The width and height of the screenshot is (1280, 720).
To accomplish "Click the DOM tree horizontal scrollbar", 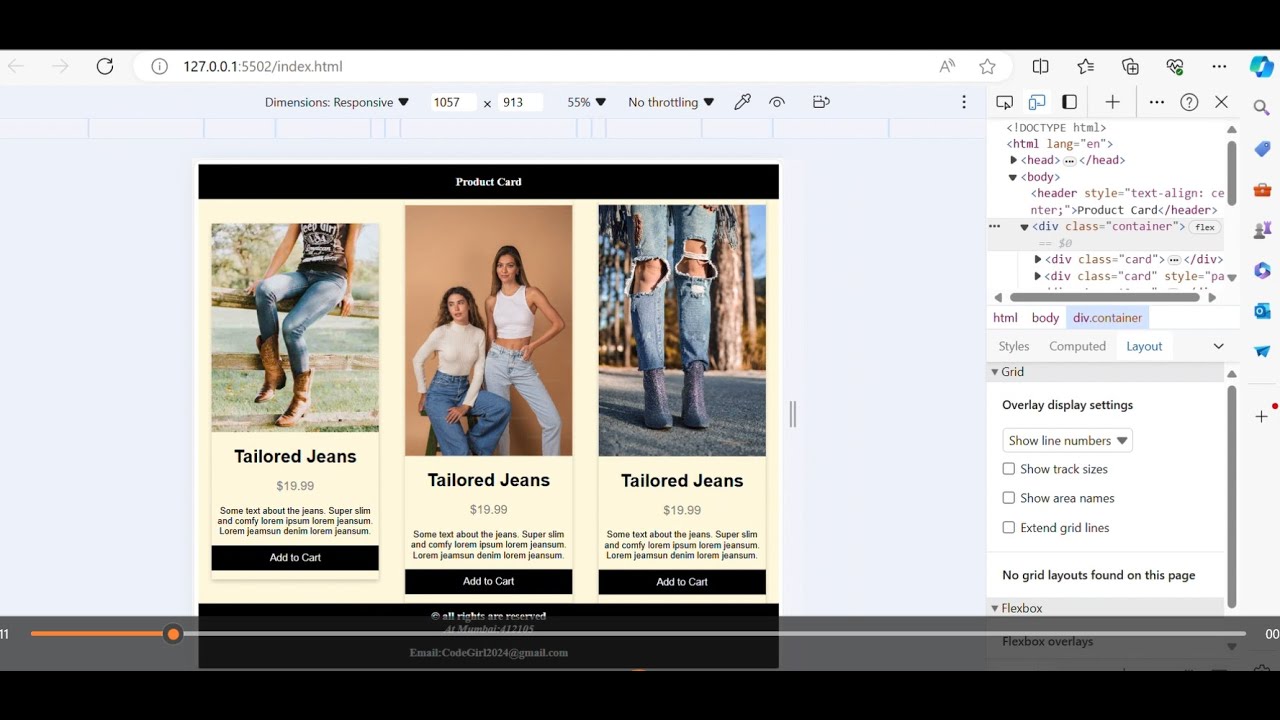I will click(1104, 297).
